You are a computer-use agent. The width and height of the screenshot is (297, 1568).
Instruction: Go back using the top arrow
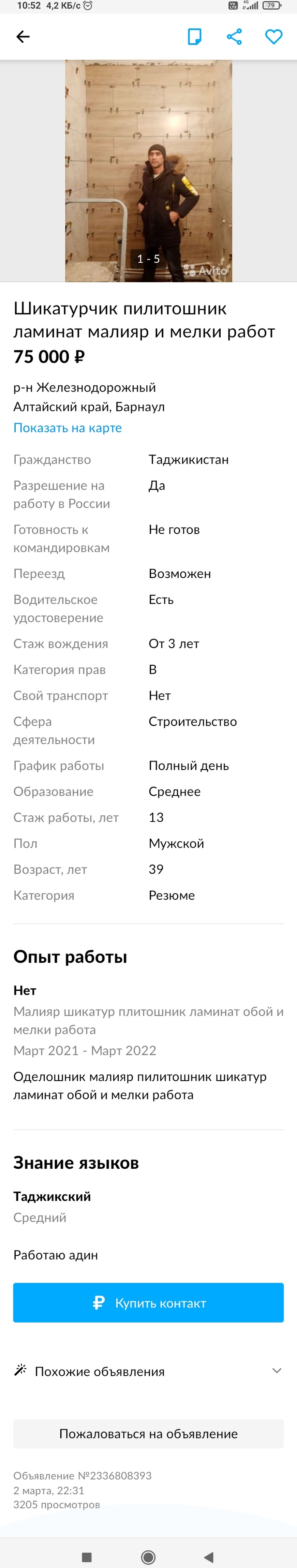coord(22,37)
